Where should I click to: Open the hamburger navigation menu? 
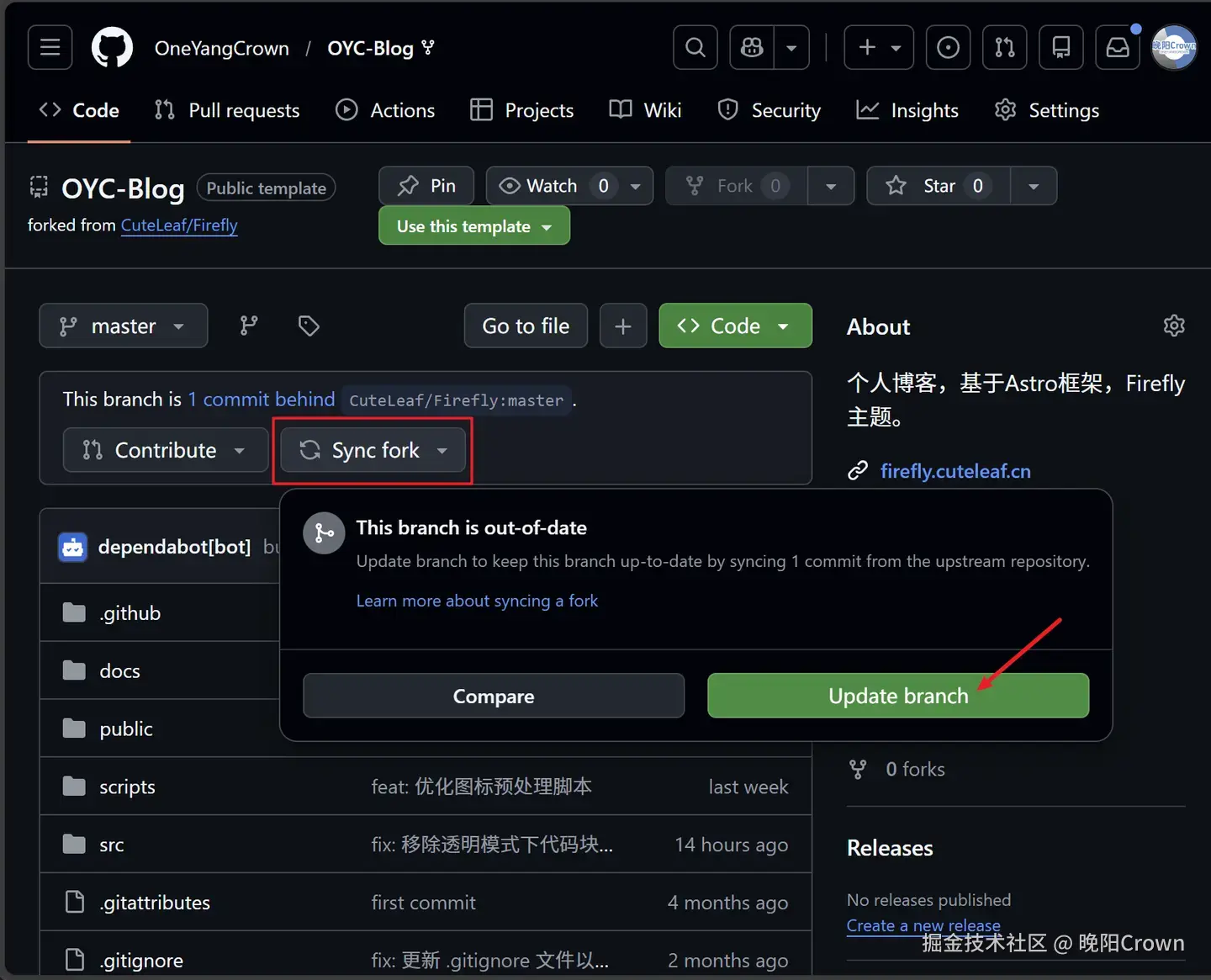50,47
